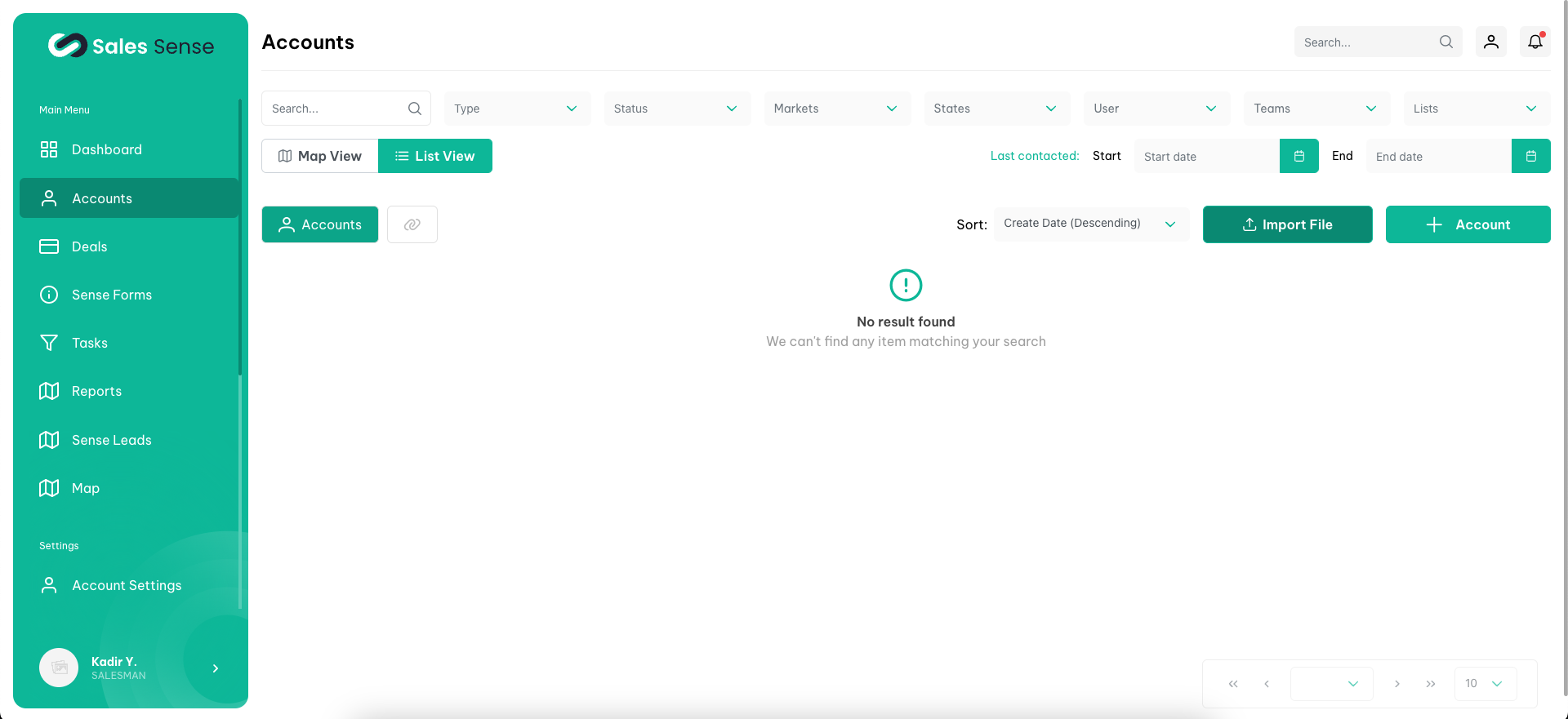The height and width of the screenshot is (719, 1568).
Task: Navigate to Sense Leads in the sidebar
Action: point(112,440)
